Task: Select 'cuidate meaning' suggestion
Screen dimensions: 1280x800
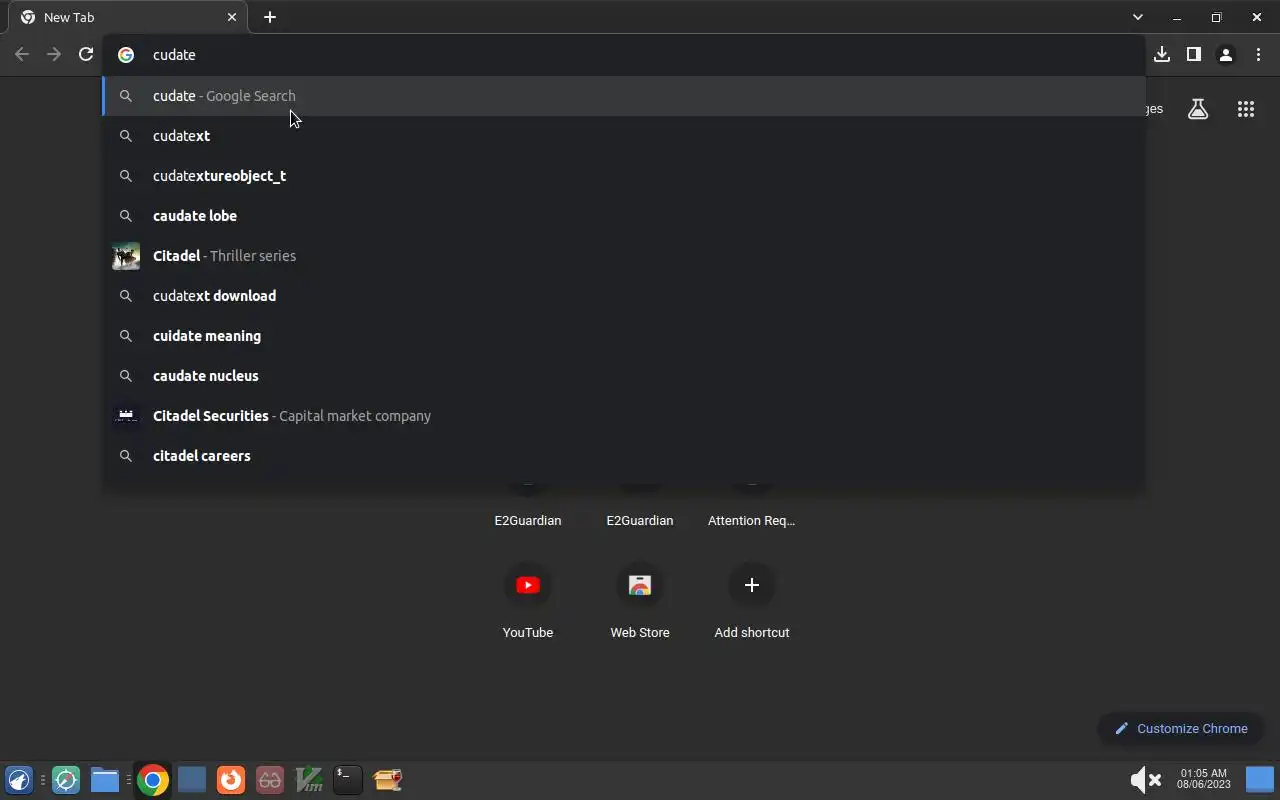Action: (x=624, y=336)
